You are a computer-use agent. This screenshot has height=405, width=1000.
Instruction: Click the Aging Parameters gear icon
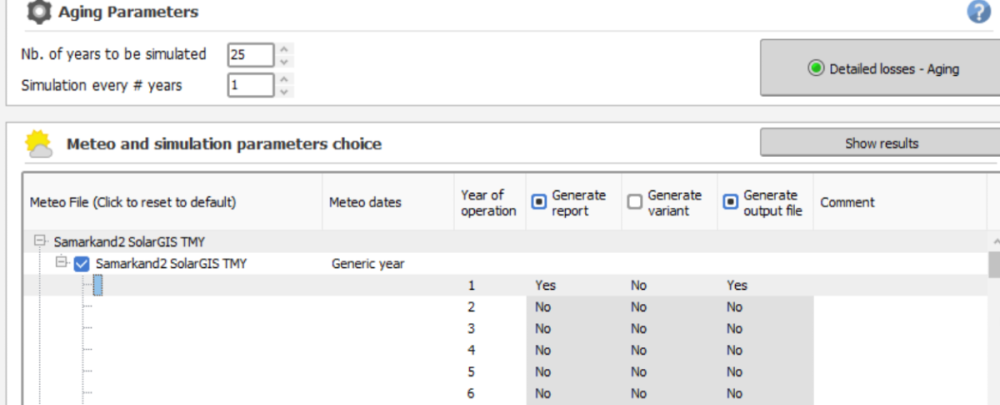pyautogui.click(x=38, y=12)
